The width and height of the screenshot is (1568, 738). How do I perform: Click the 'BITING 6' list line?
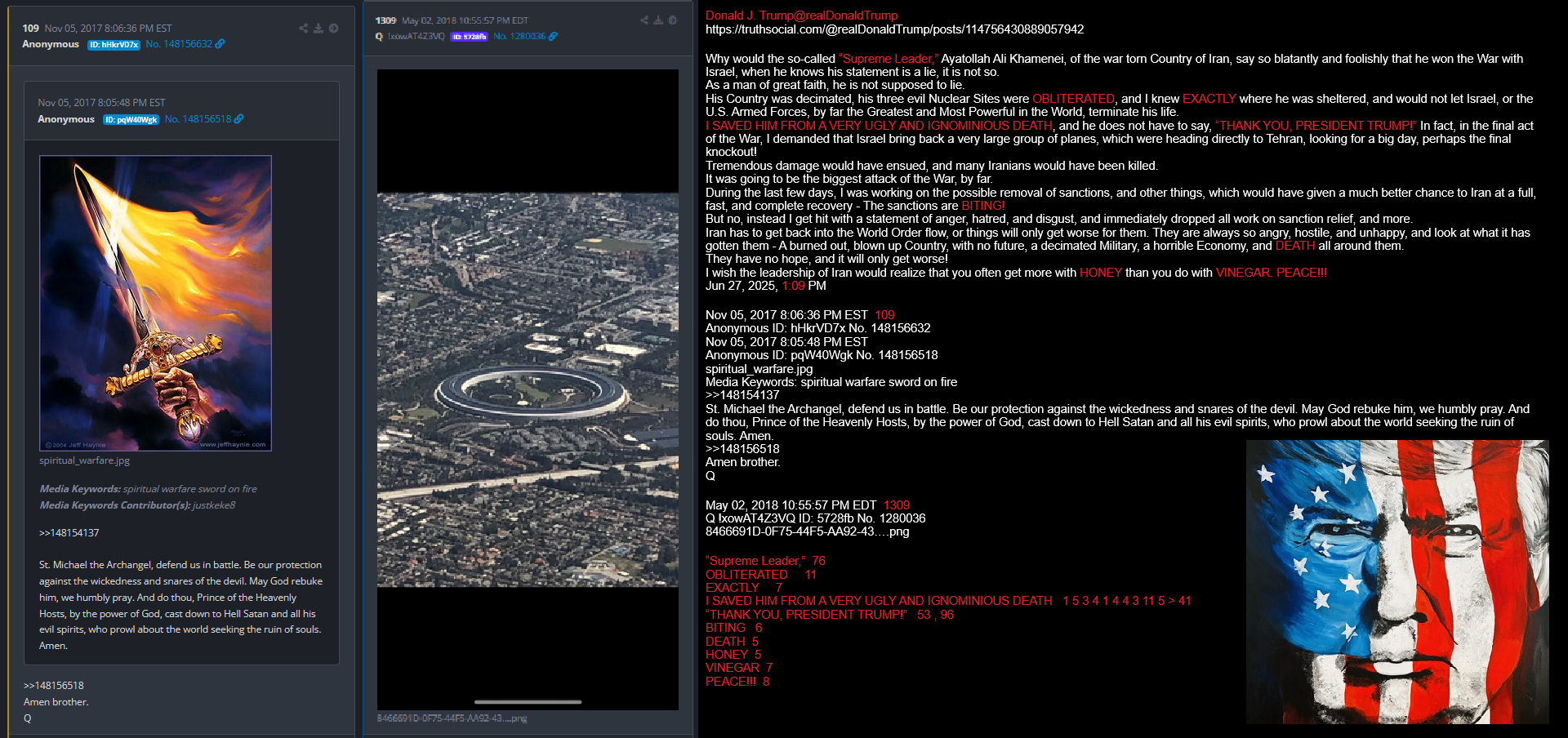733,628
